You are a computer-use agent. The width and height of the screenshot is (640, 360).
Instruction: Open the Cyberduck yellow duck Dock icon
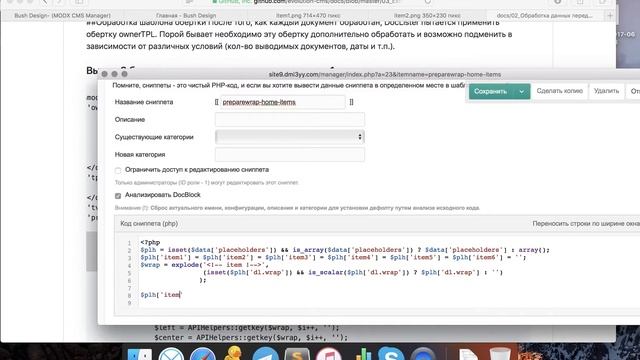233,353
